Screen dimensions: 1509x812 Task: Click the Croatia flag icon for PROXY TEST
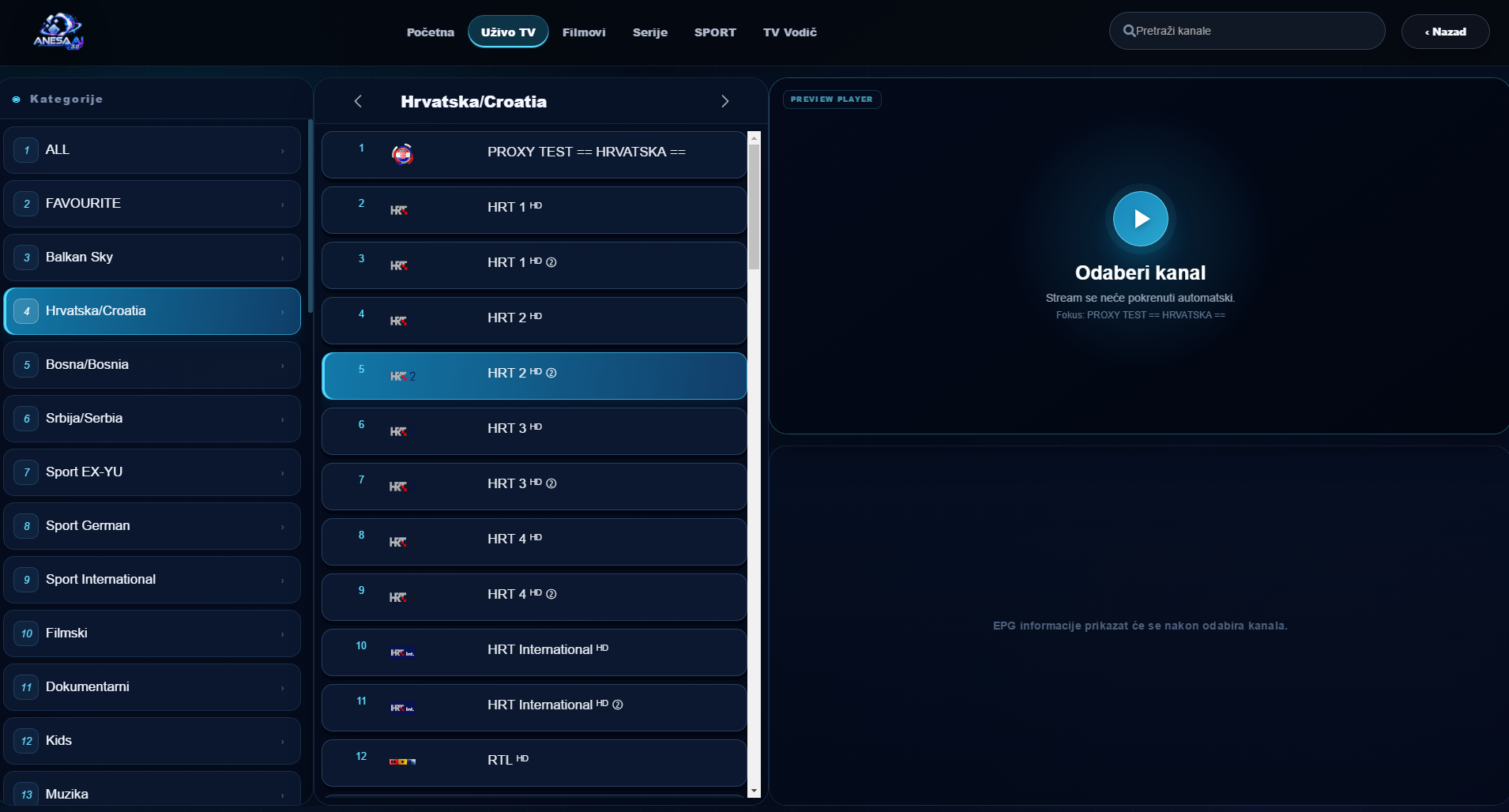pyautogui.click(x=403, y=154)
